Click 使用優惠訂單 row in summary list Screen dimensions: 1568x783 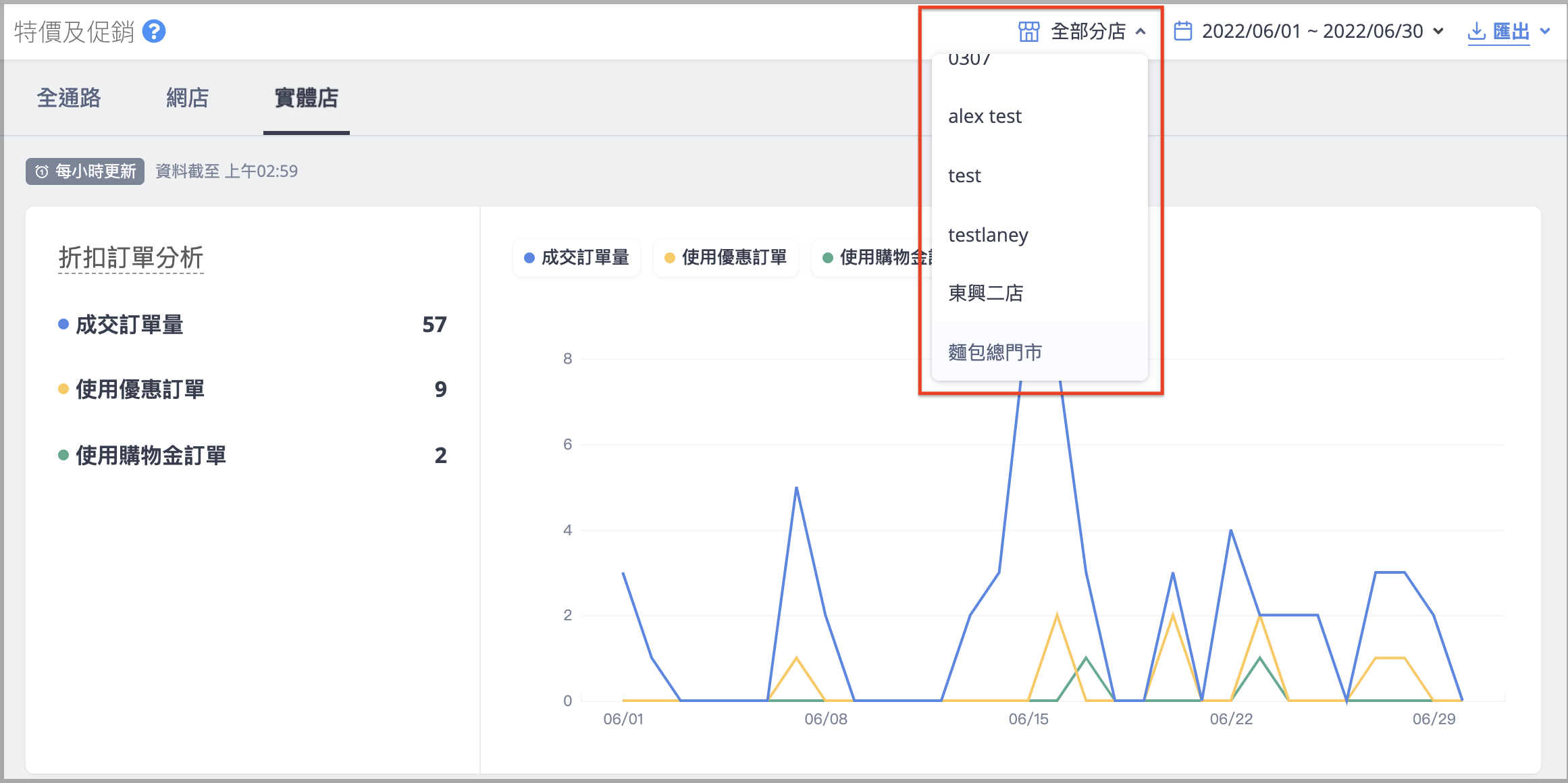[x=253, y=389]
